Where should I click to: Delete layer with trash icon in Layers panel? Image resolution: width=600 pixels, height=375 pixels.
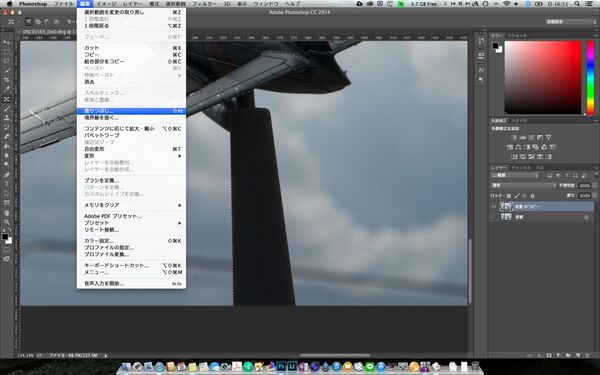[587, 355]
